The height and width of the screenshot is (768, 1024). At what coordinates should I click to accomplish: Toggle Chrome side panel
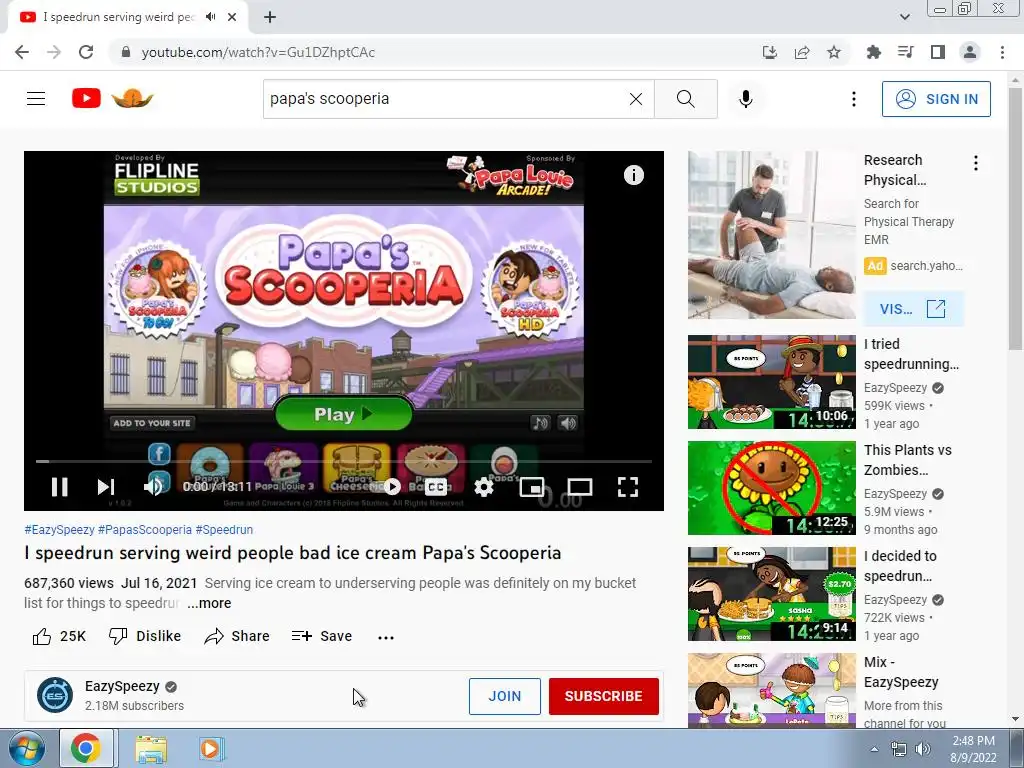click(x=938, y=52)
